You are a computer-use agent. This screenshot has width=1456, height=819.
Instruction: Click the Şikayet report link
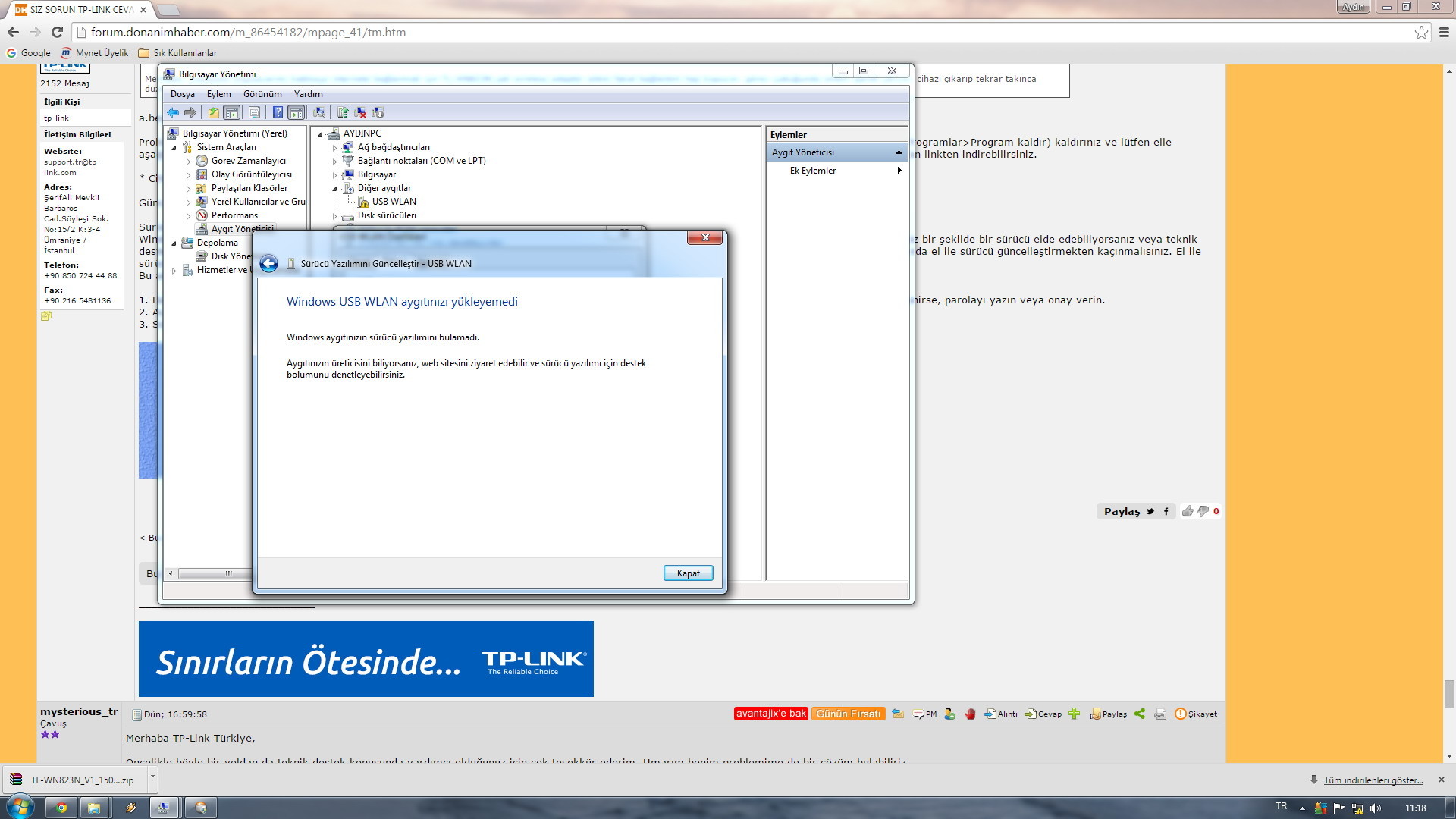(1196, 714)
